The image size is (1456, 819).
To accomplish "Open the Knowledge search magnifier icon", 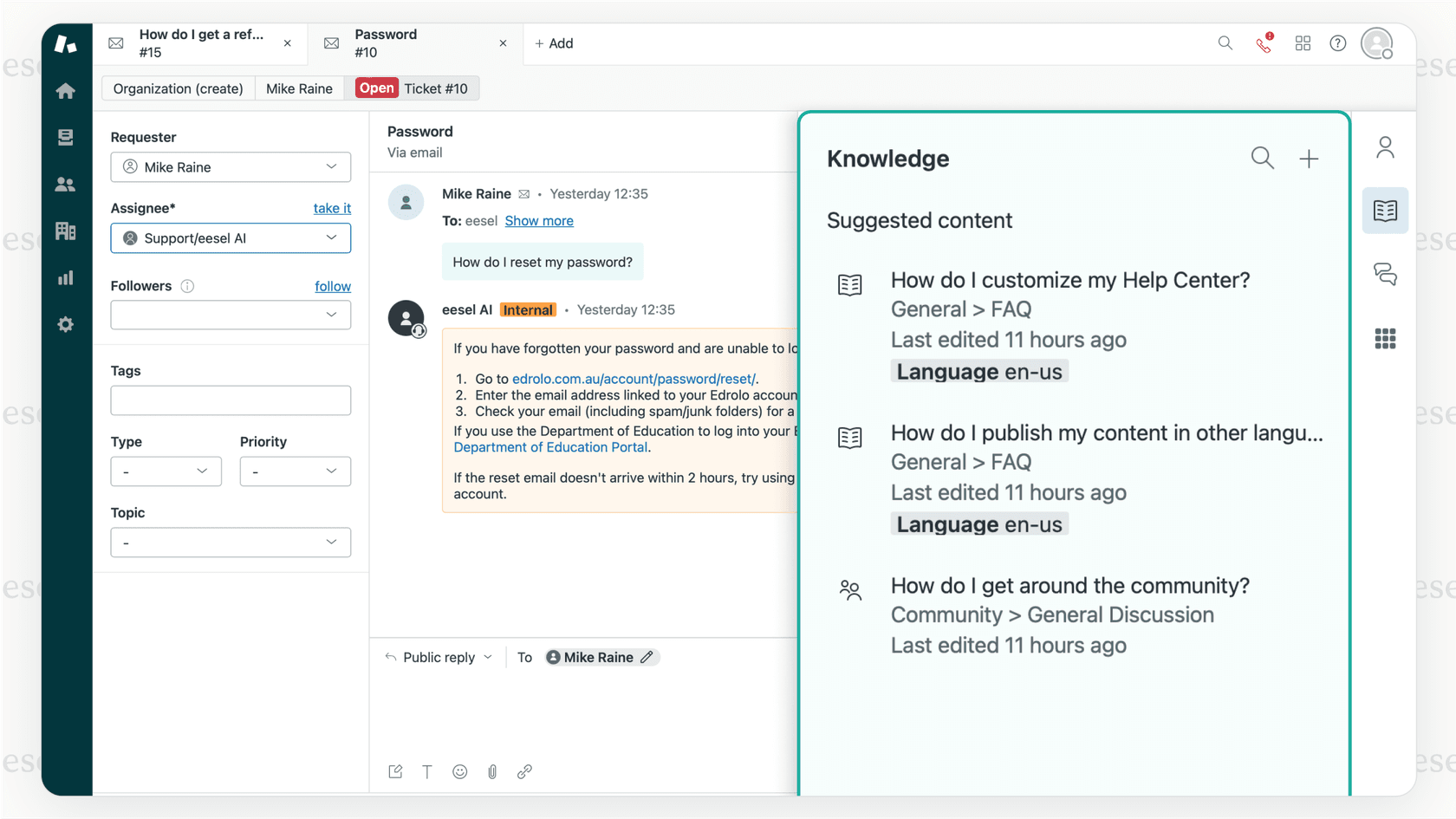I will tap(1262, 158).
